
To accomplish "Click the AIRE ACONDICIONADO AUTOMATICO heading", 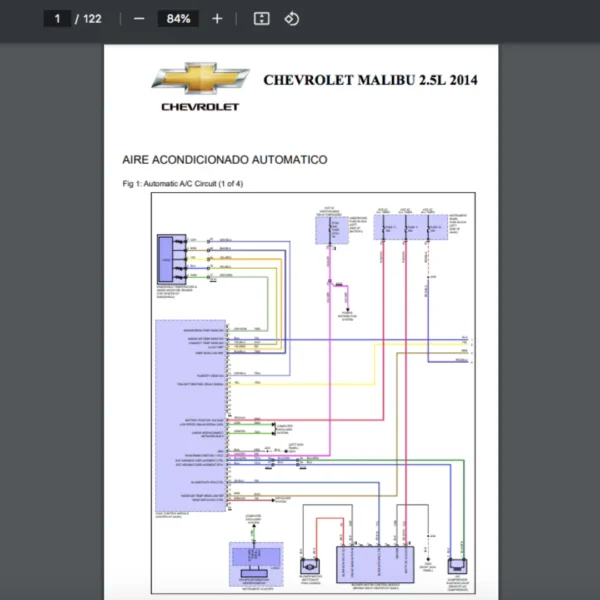I will coord(224,160).
